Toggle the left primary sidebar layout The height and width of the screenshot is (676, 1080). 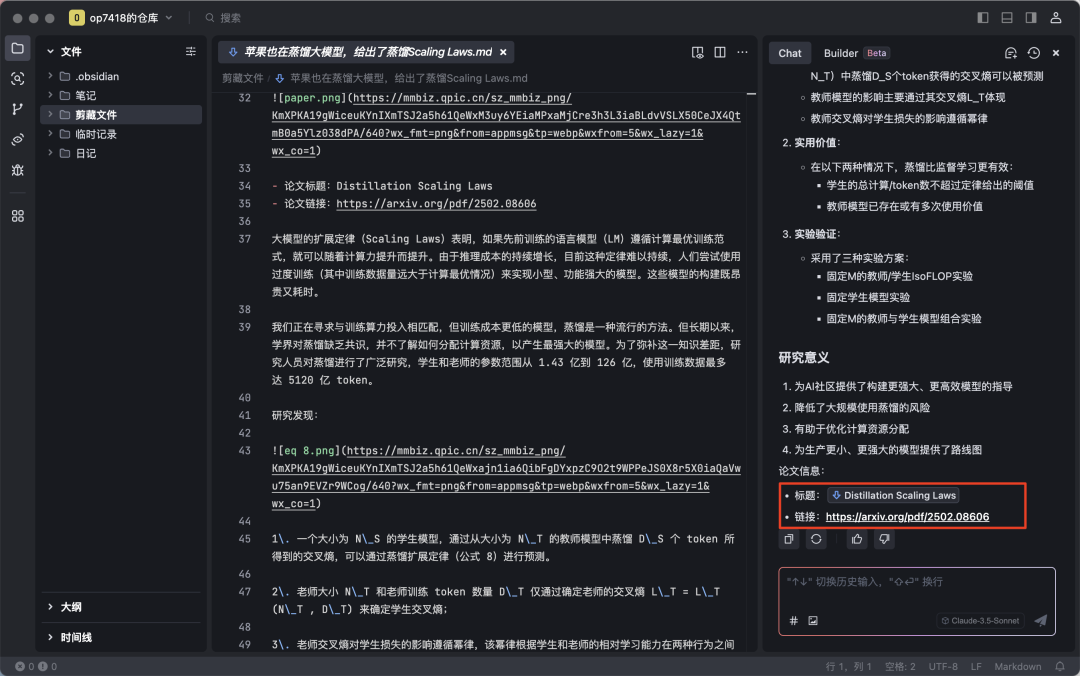[x=983, y=18]
